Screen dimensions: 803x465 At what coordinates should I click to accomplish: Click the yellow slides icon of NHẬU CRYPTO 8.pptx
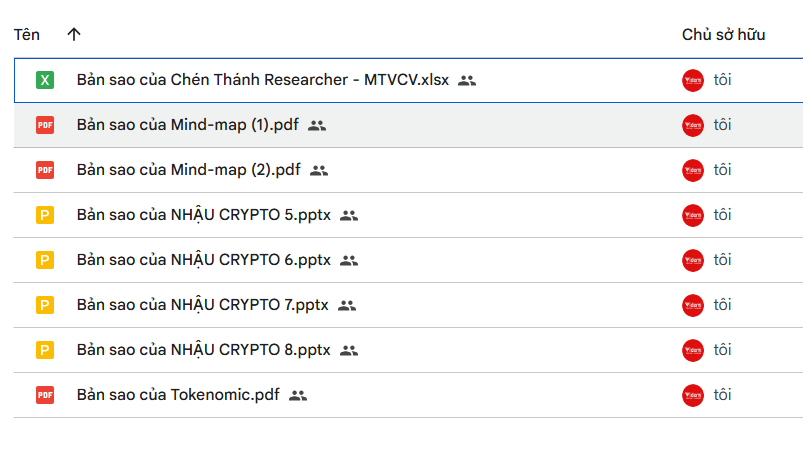[45, 350]
